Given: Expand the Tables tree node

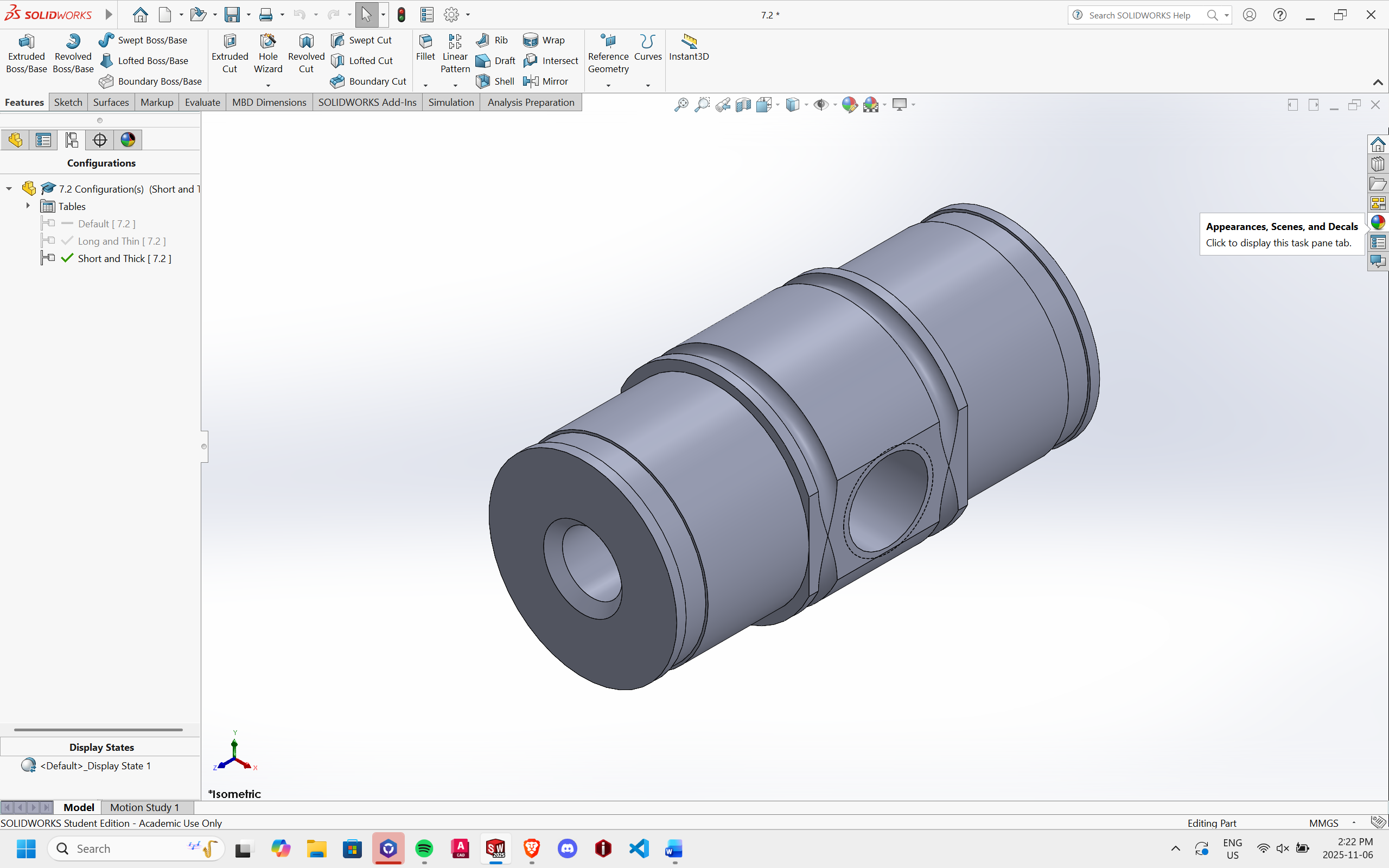Looking at the screenshot, I should (28, 206).
